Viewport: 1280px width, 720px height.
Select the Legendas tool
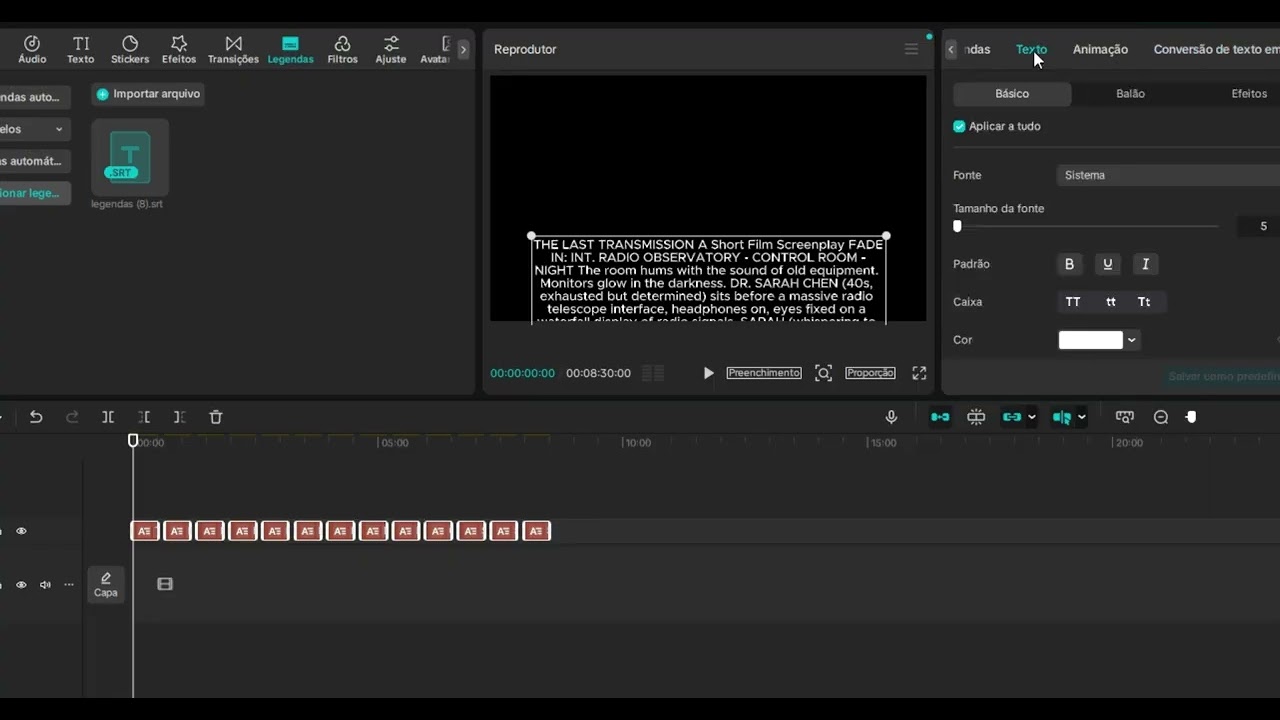click(290, 50)
